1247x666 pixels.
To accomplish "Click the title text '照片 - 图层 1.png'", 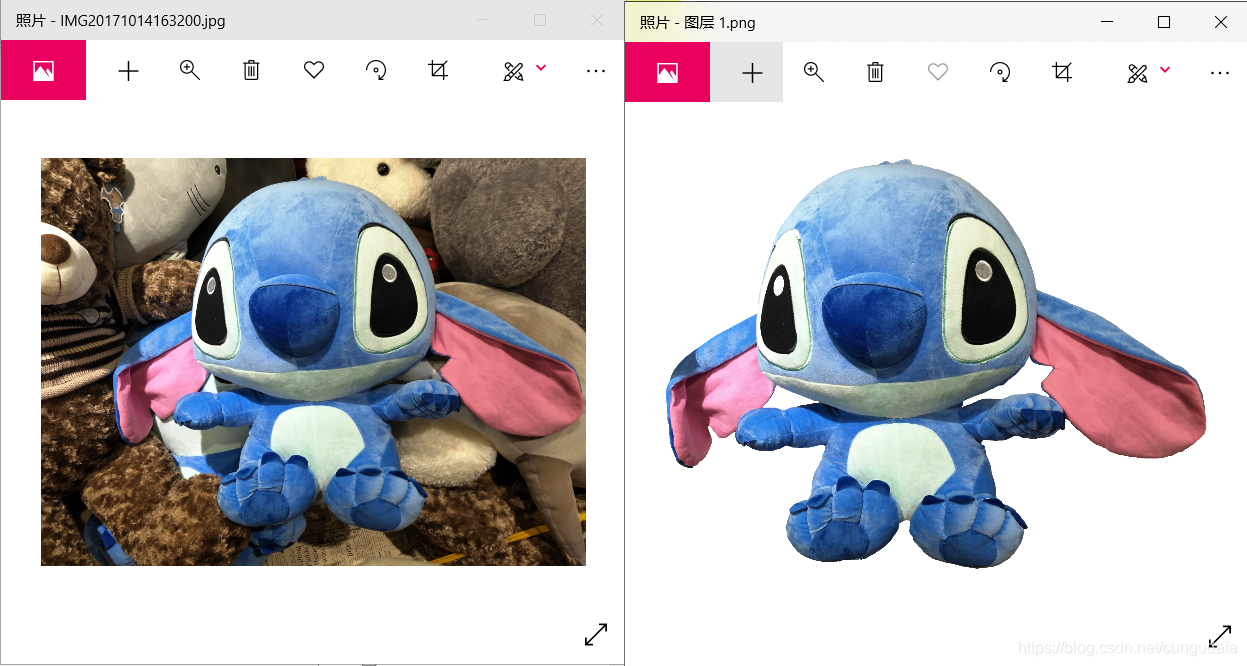I will 697,22.
